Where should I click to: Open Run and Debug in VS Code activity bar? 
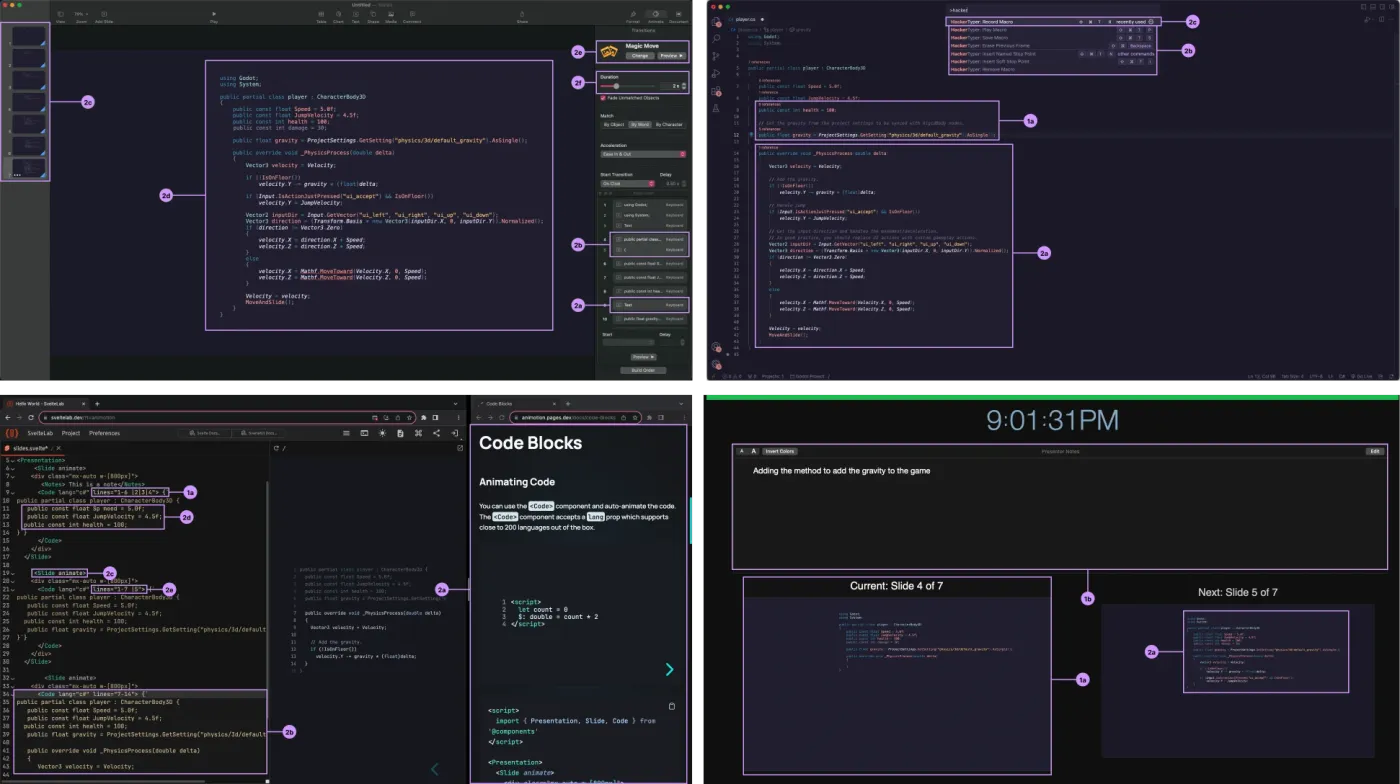716,74
